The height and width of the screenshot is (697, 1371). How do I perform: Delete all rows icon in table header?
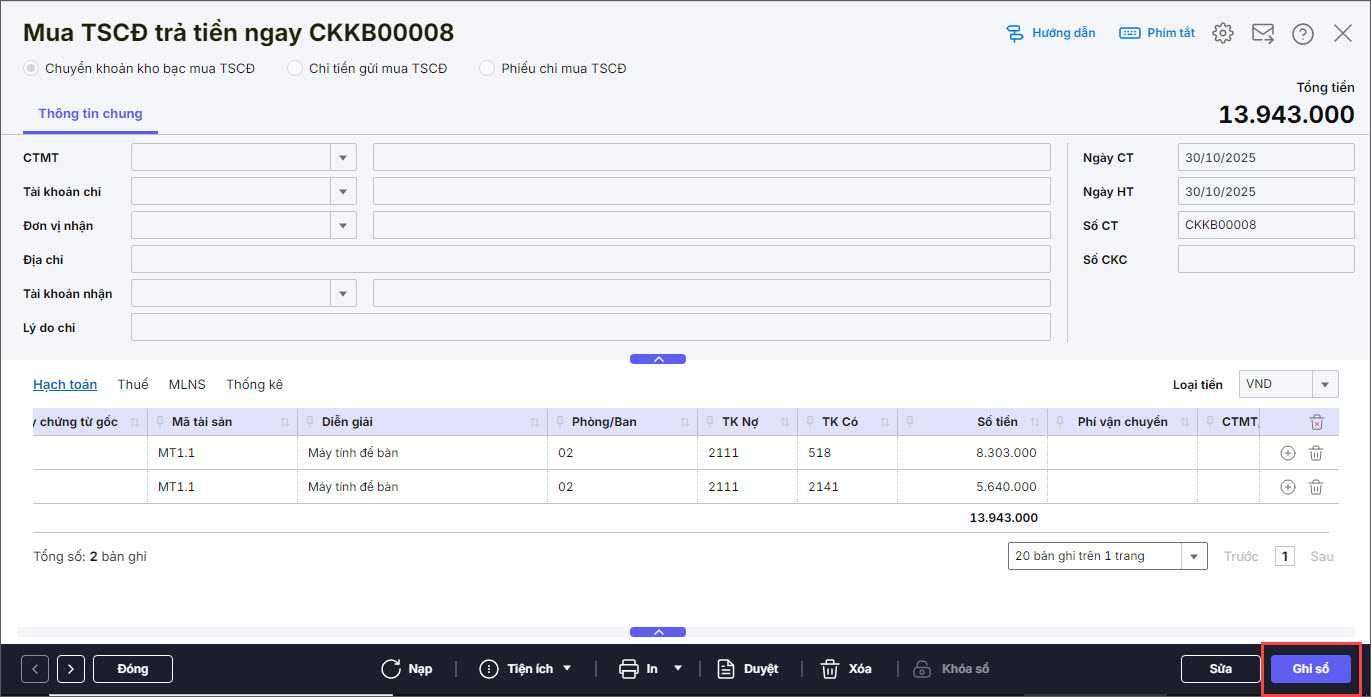point(1317,422)
